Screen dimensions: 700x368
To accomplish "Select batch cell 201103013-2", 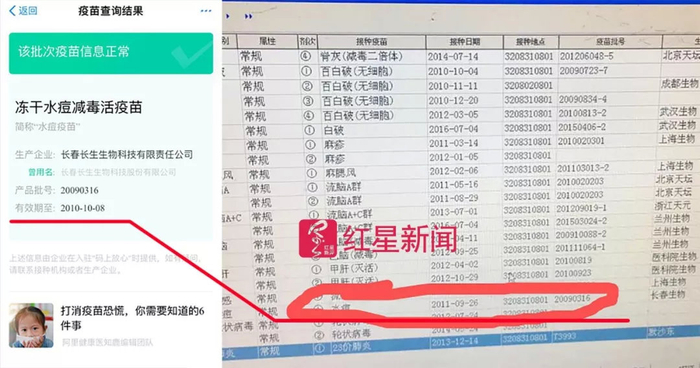I will [583, 168].
